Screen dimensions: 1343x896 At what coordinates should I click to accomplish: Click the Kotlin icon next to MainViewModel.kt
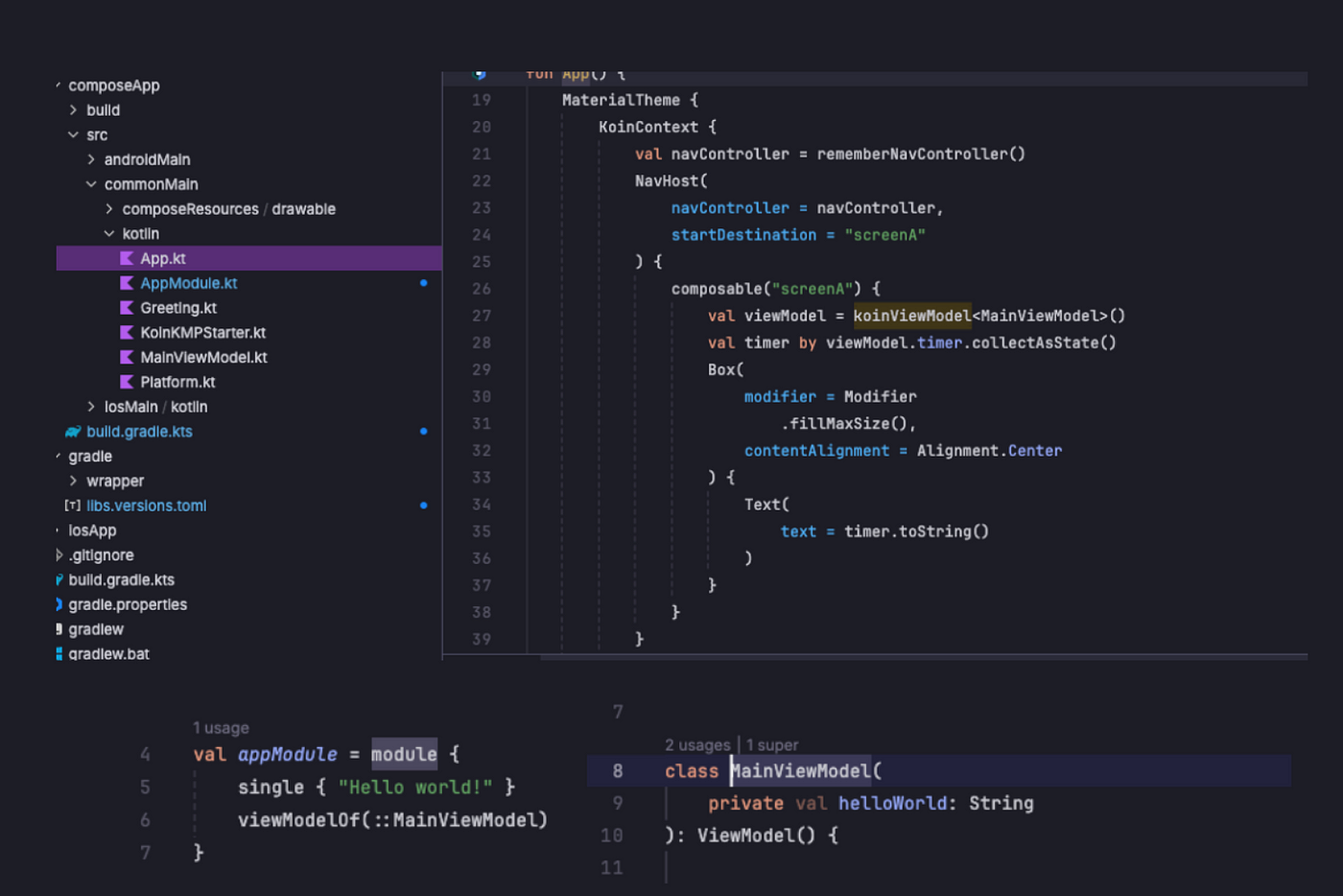pyautogui.click(x=127, y=357)
